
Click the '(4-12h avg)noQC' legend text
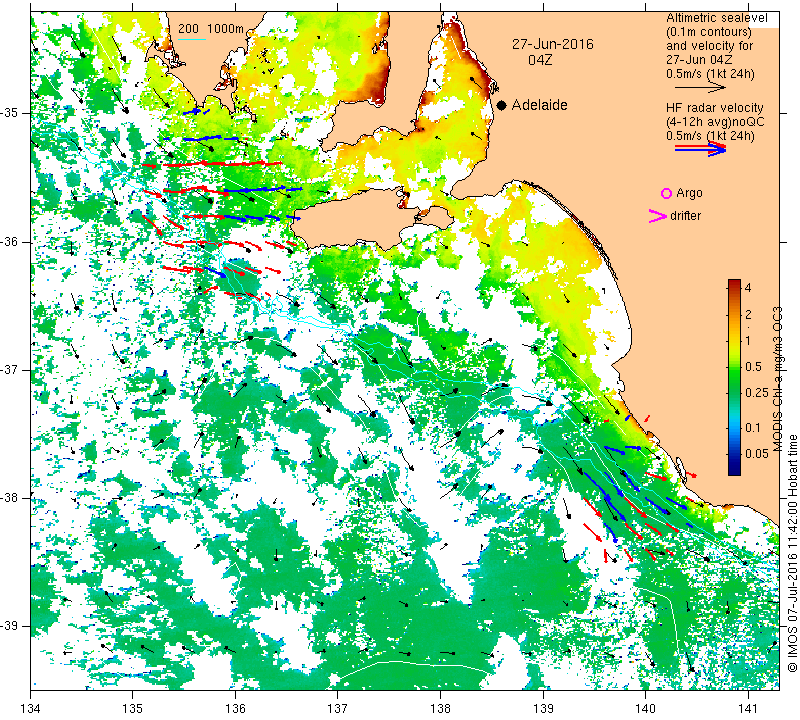click(x=715, y=122)
